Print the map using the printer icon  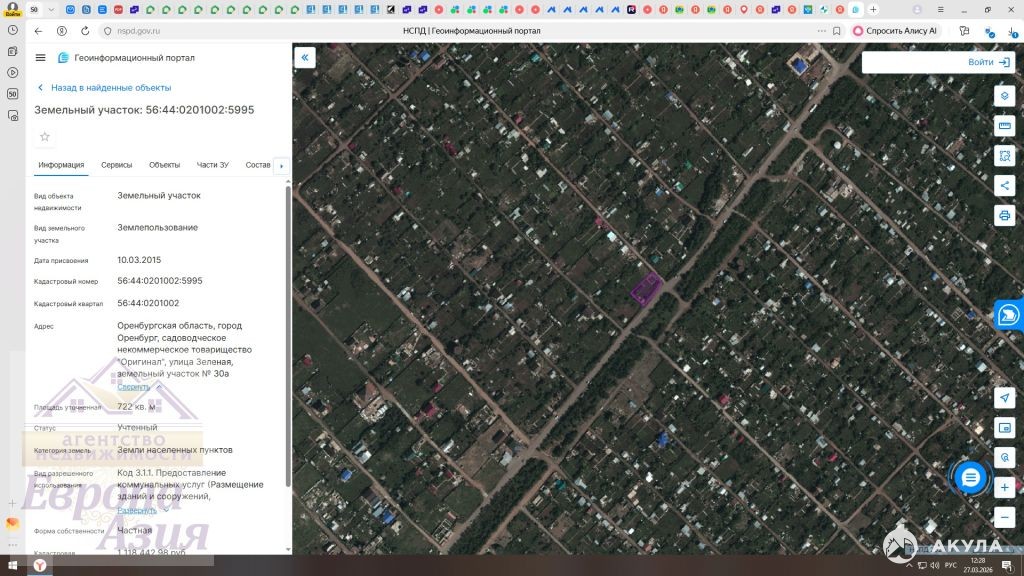tap(1005, 215)
